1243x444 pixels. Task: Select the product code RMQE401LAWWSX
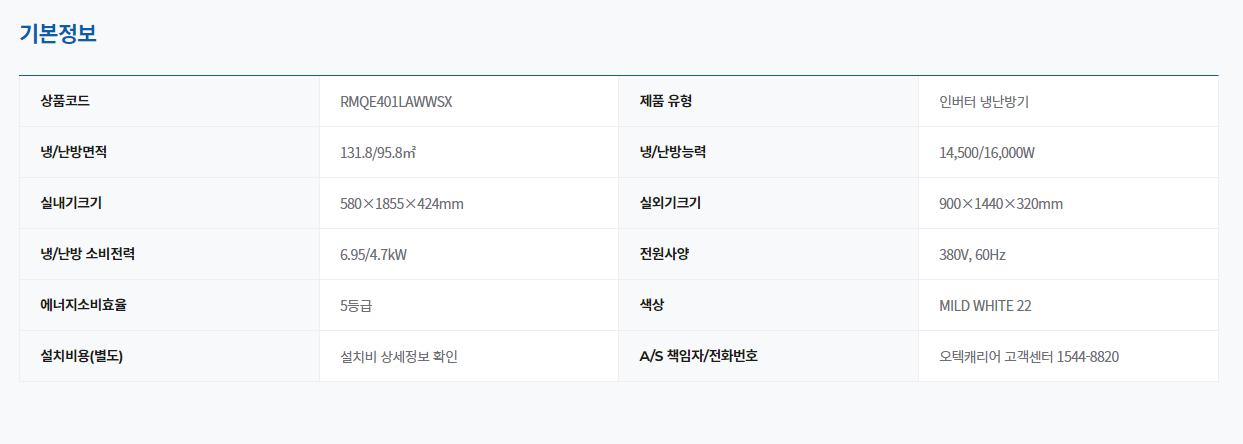[x=396, y=102]
